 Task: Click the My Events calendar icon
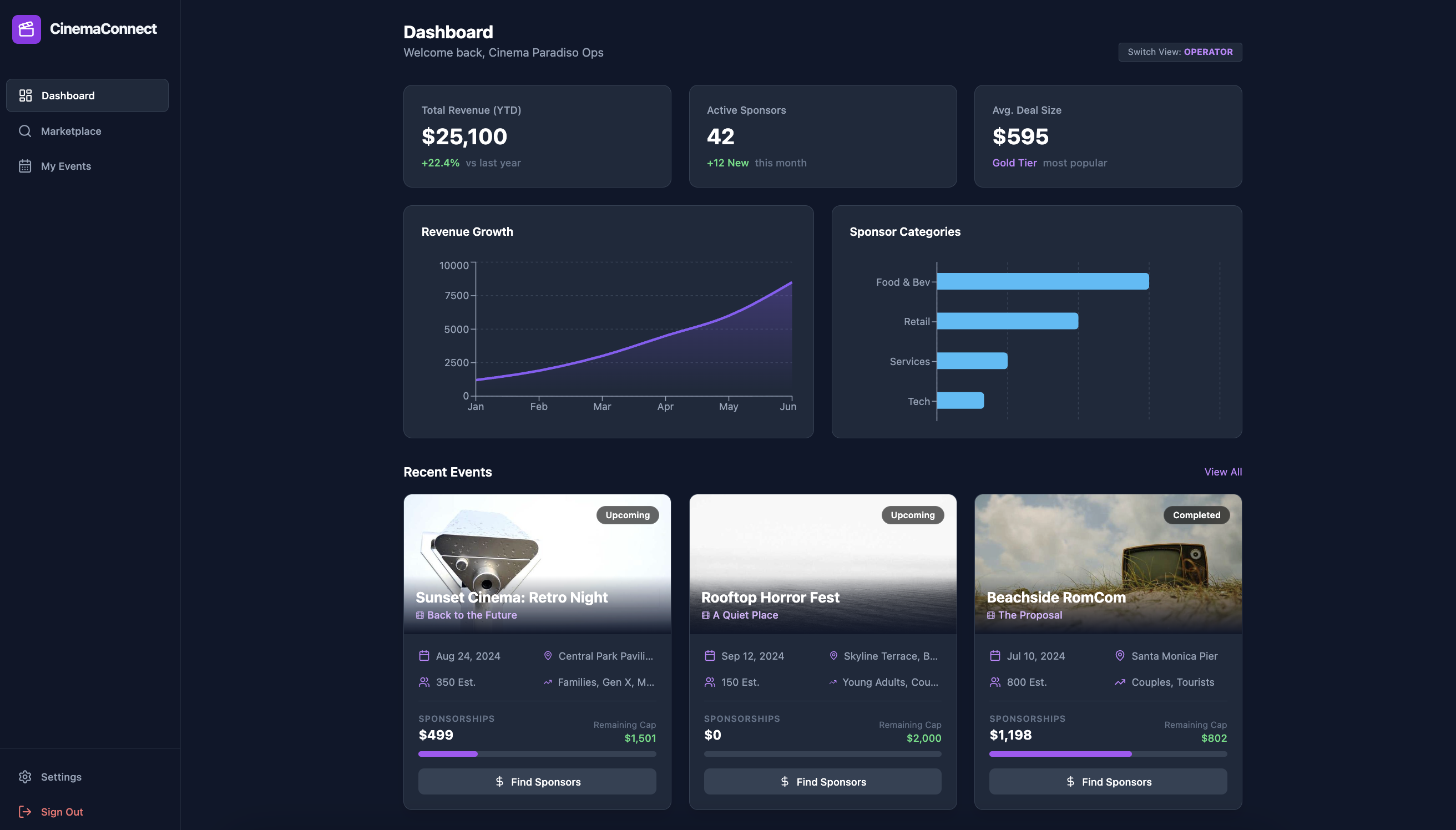[24, 166]
